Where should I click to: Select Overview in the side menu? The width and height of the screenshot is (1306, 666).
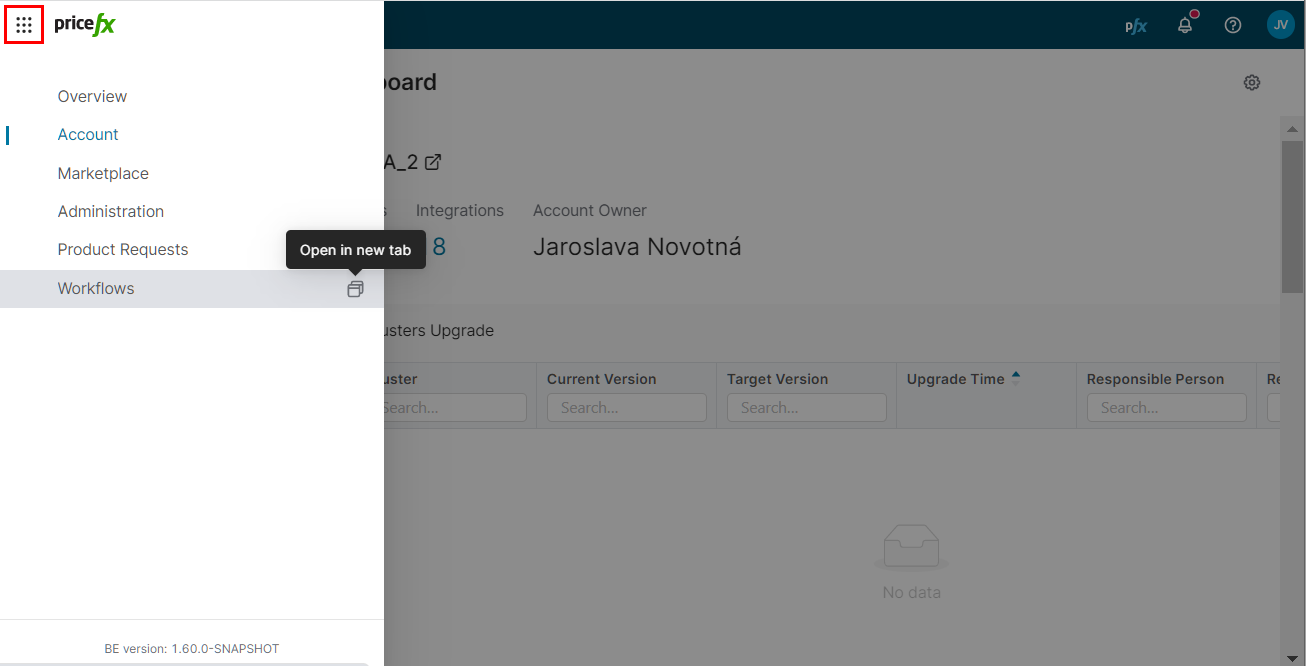(92, 97)
